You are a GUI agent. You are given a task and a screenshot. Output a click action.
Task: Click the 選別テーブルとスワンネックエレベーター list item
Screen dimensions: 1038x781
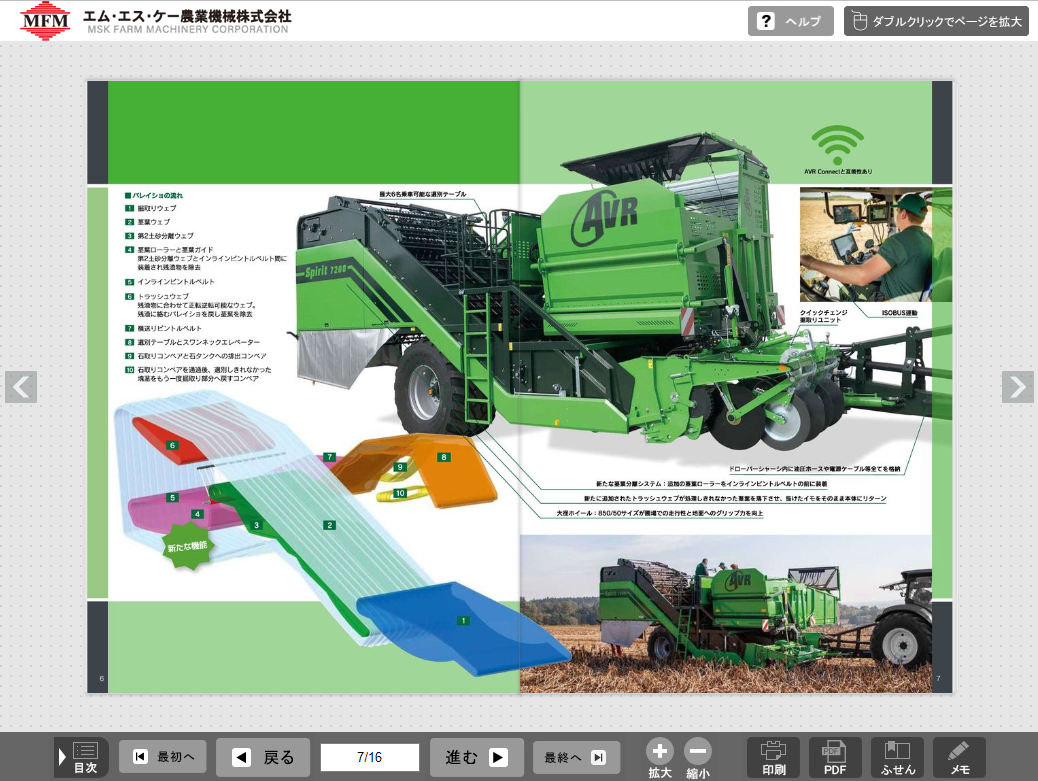click(x=199, y=342)
